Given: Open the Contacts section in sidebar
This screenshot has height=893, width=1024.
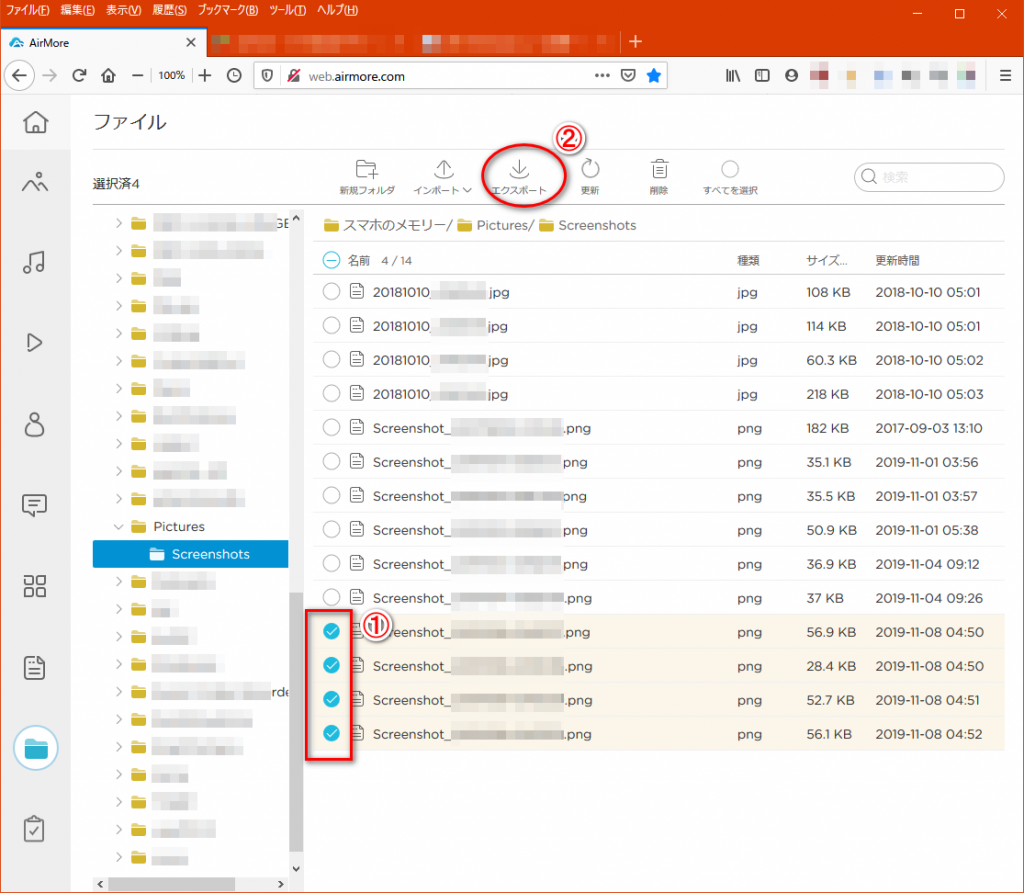Looking at the screenshot, I should [35, 424].
